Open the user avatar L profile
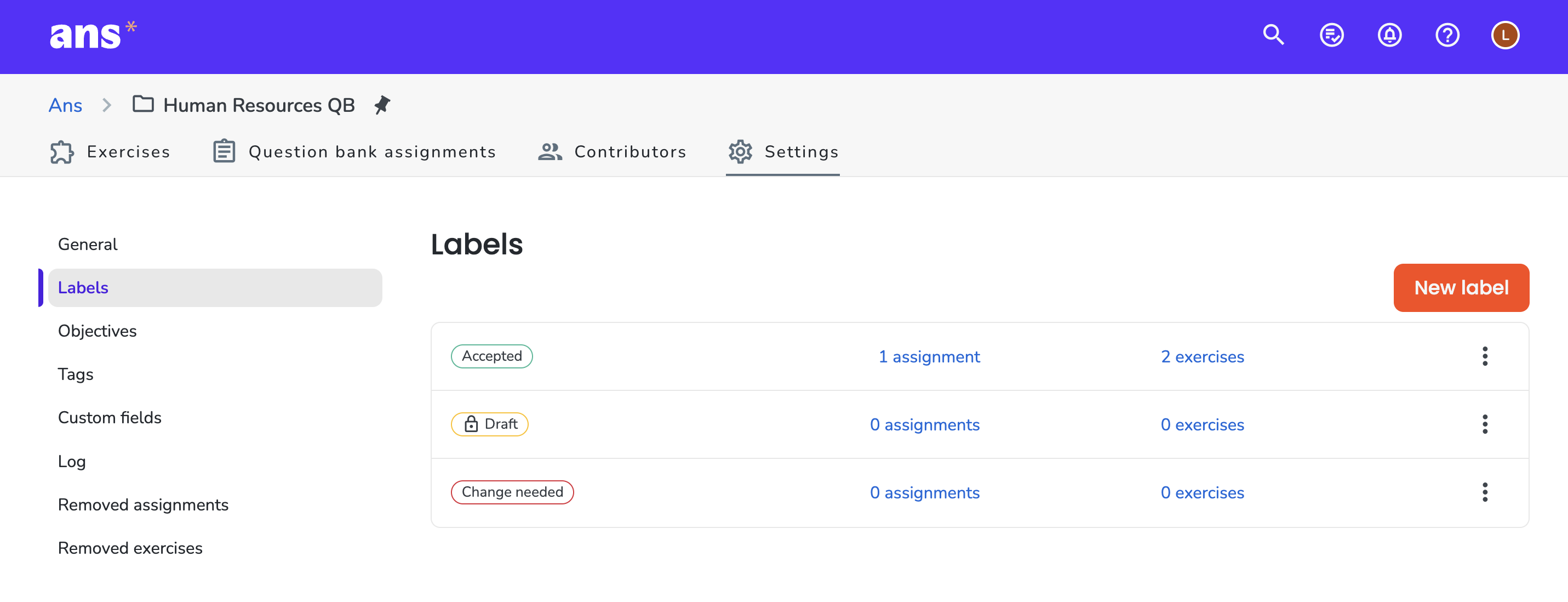This screenshot has width=1568, height=602. (x=1504, y=35)
